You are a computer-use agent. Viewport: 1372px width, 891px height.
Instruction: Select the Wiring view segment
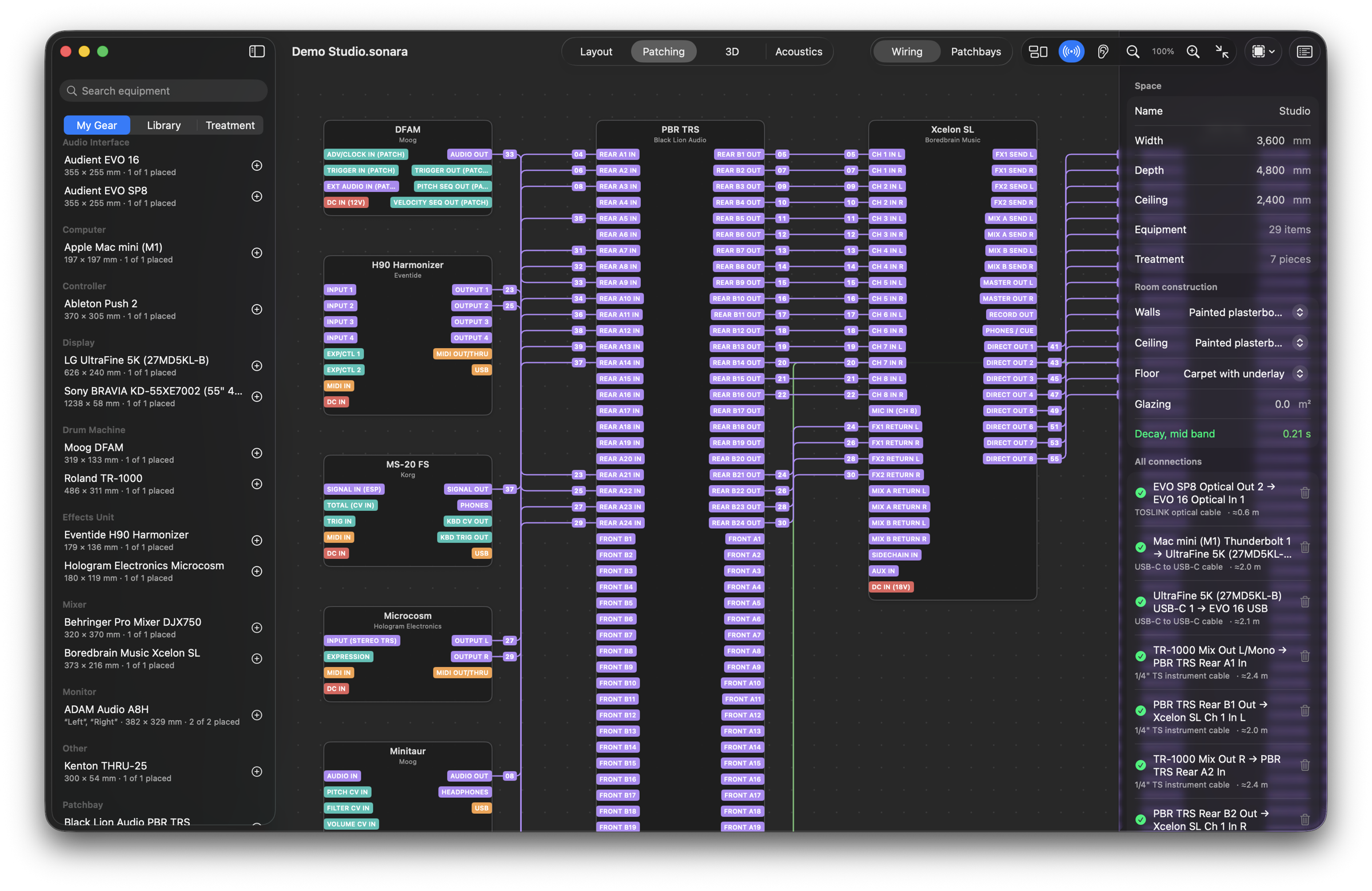click(x=907, y=52)
